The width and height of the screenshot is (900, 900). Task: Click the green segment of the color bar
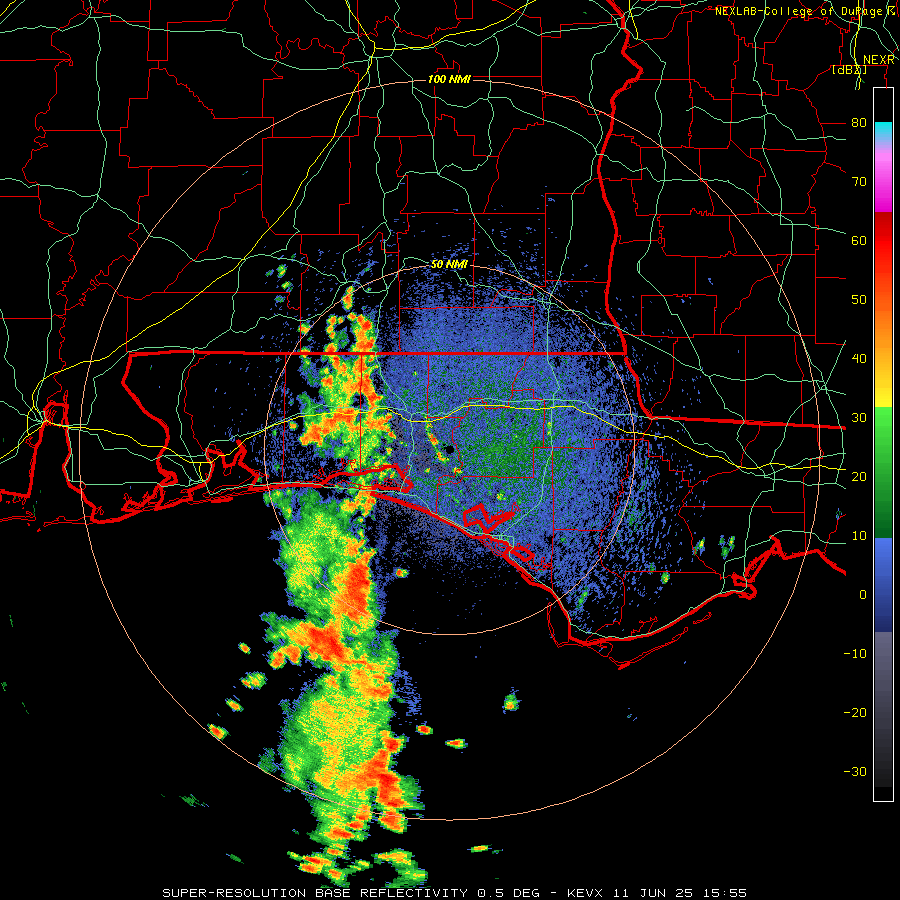coord(883,472)
